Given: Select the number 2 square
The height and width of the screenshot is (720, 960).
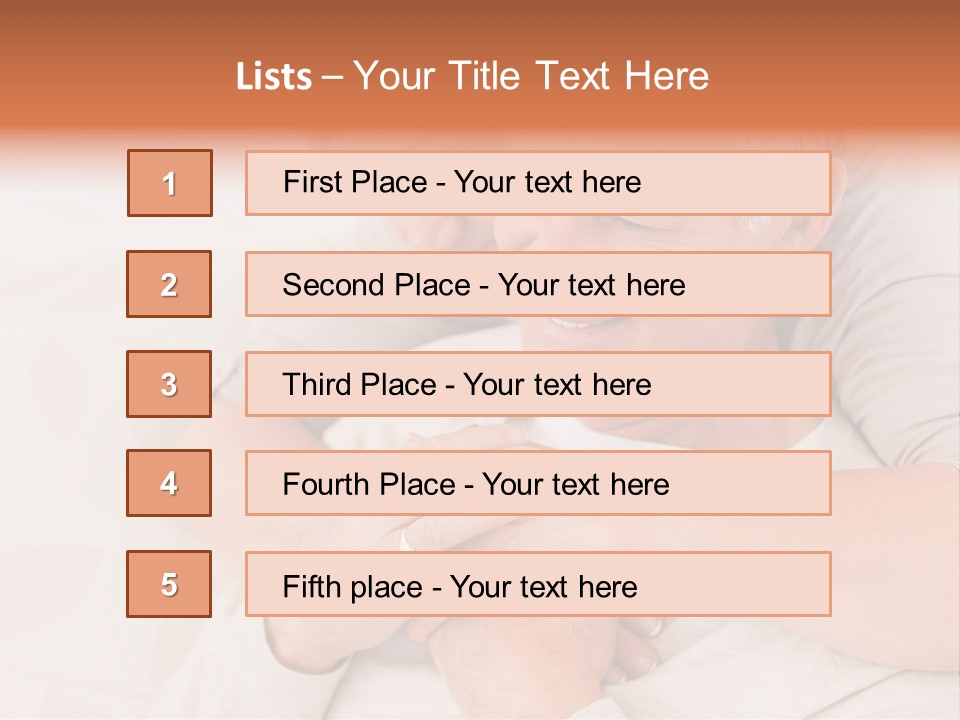Looking at the screenshot, I should (169, 284).
